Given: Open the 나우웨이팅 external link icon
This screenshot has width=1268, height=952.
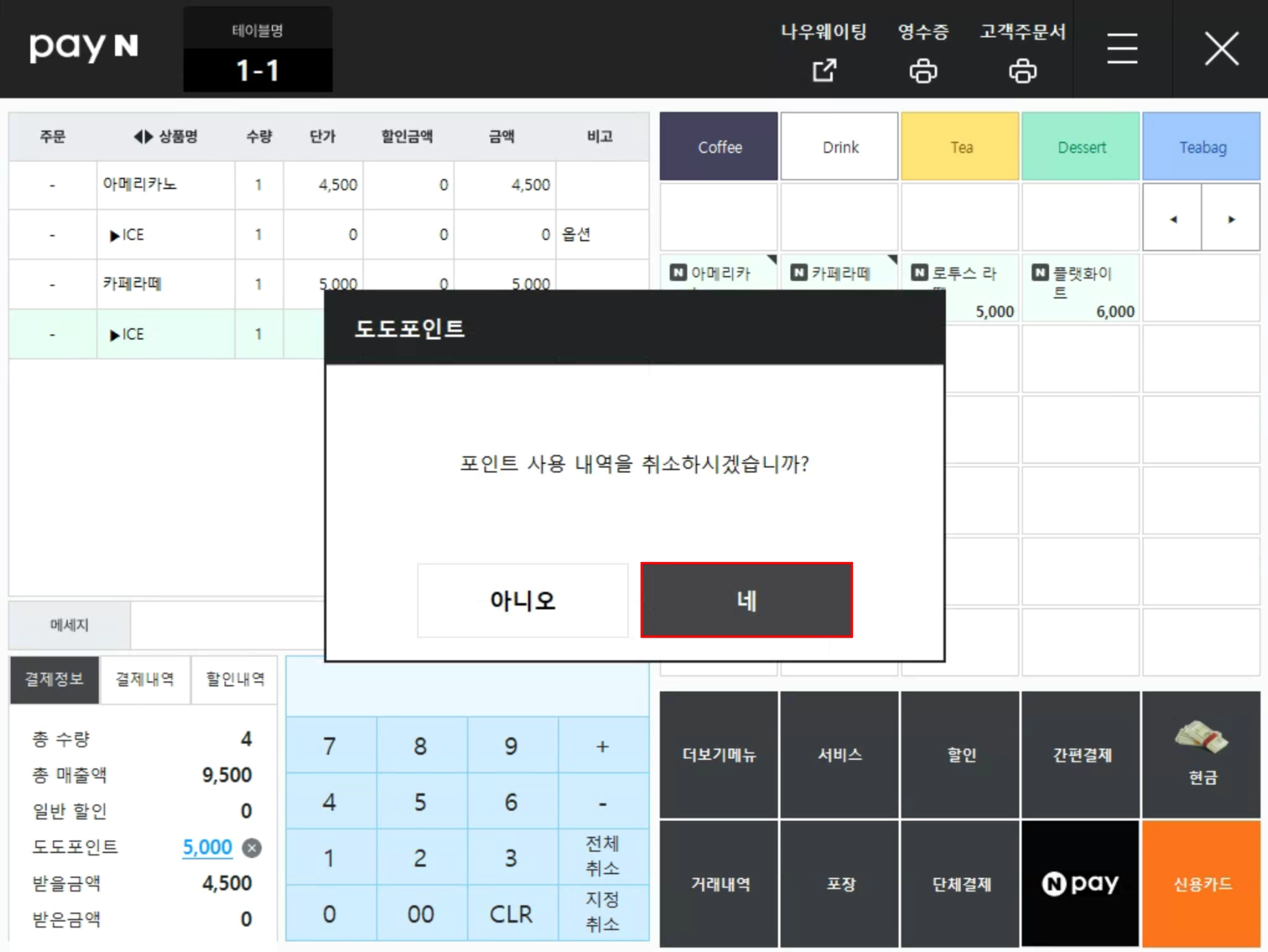Looking at the screenshot, I should 823,70.
